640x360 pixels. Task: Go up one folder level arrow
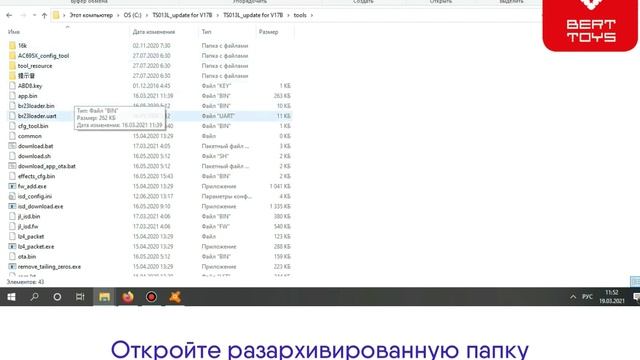pos(44,15)
